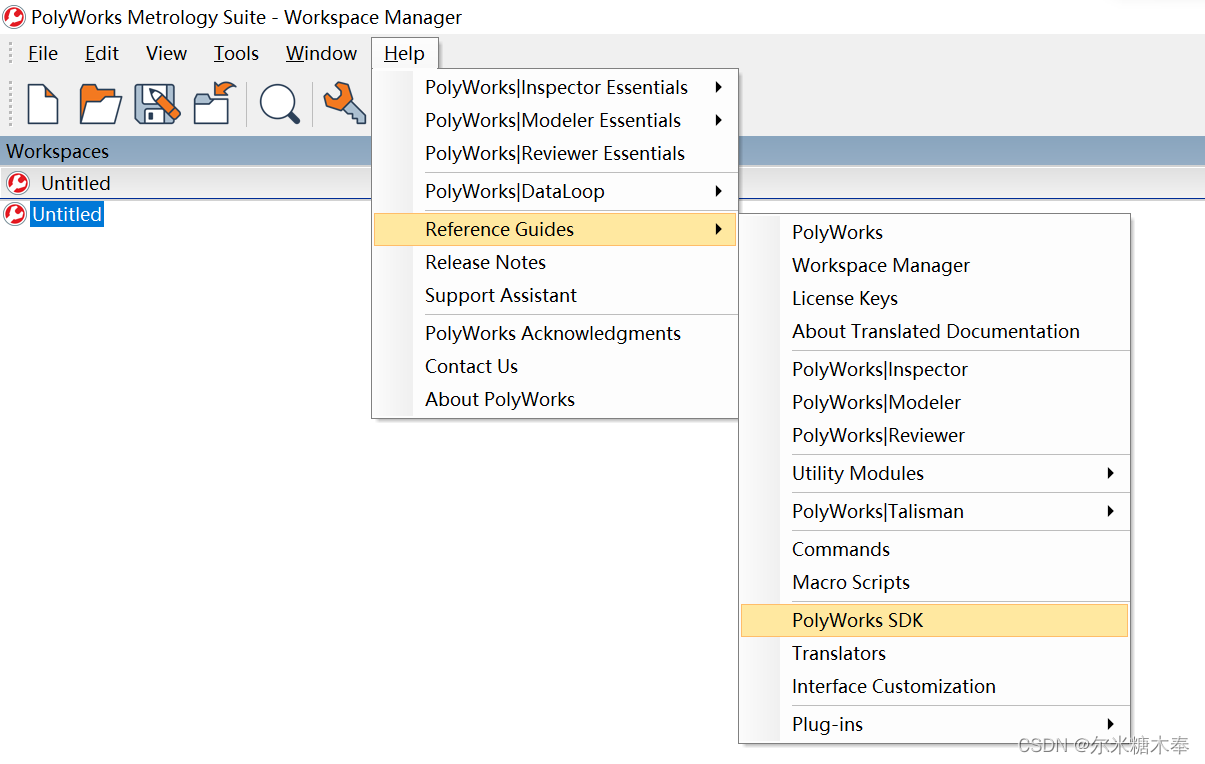
Task: Open PolyWorks|Reviewer Essentials help
Action: (x=555, y=154)
